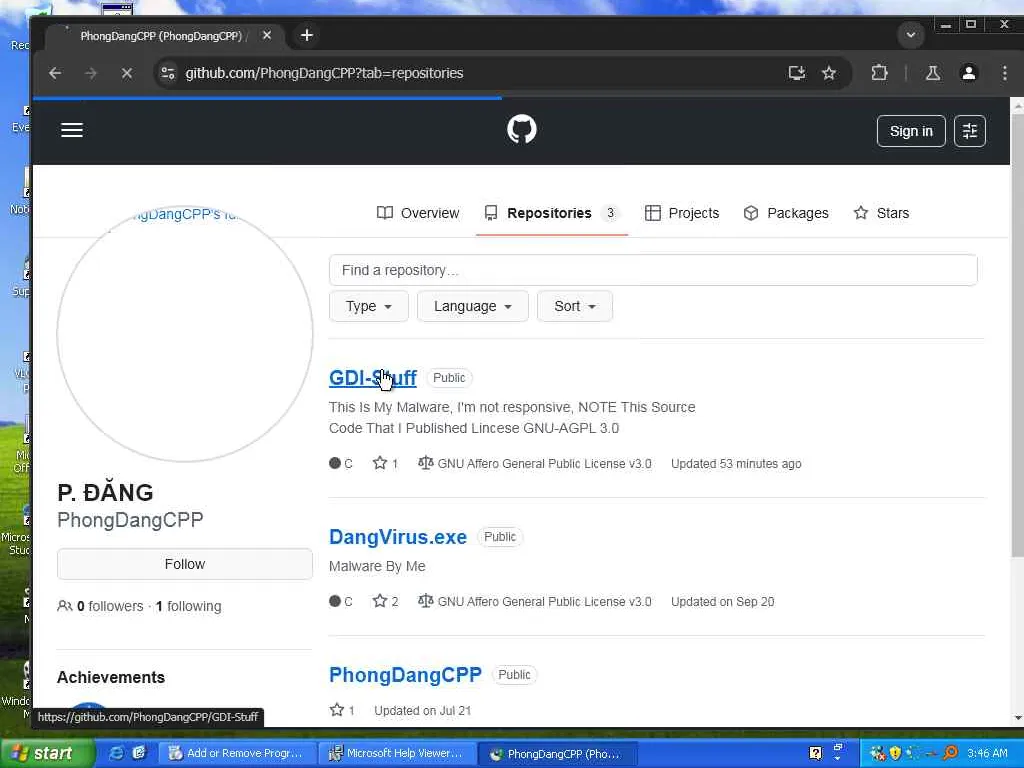This screenshot has width=1024, height=768.
Task: Click the browser forward arrow
Action: tap(91, 73)
